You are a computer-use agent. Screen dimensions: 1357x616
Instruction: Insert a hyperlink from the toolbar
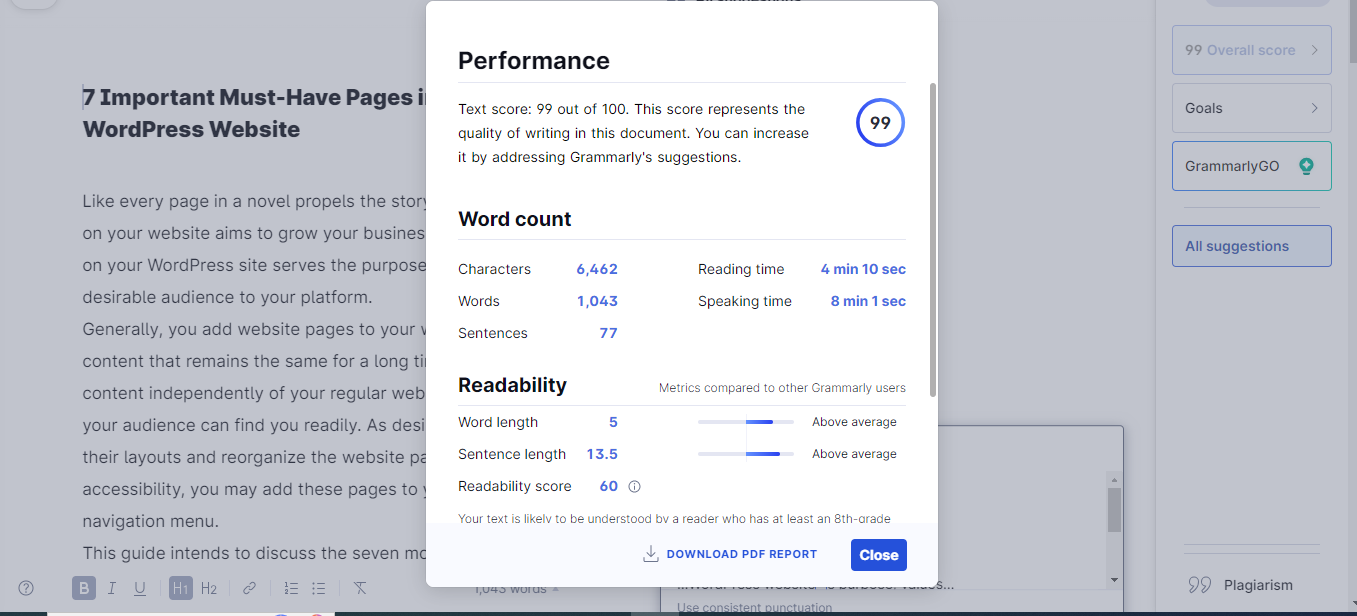click(x=250, y=588)
